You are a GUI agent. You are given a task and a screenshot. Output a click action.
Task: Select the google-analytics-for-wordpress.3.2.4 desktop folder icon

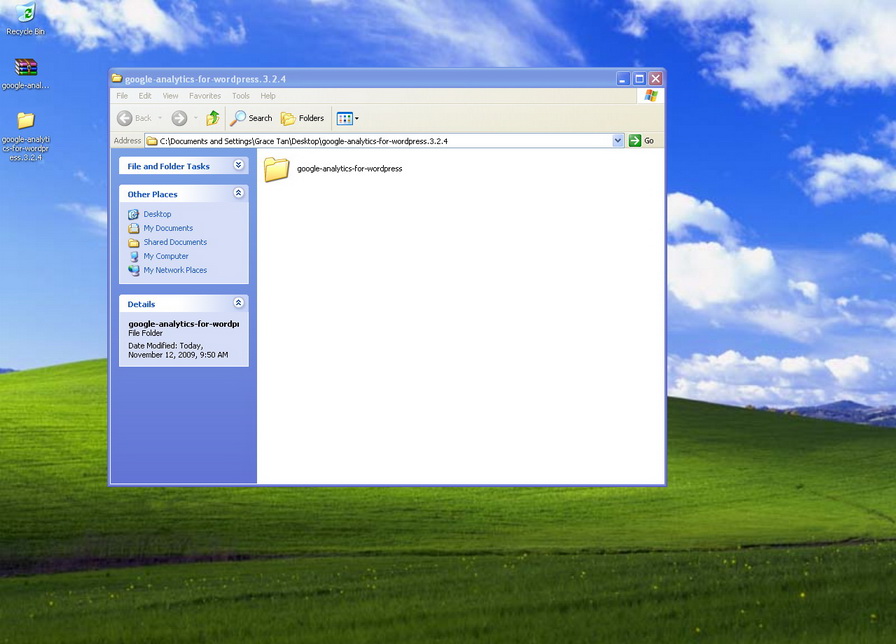26,137
